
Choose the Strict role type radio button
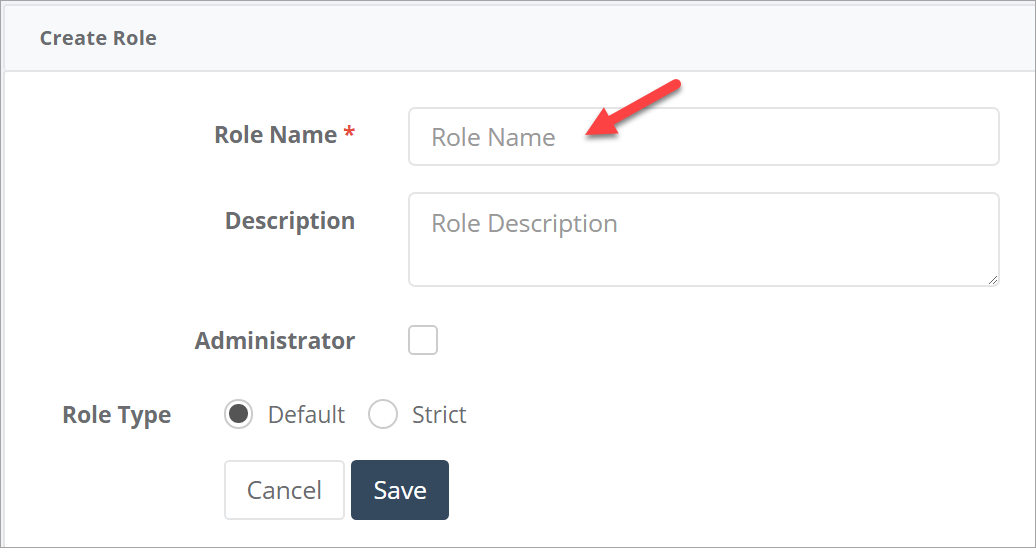coord(383,415)
